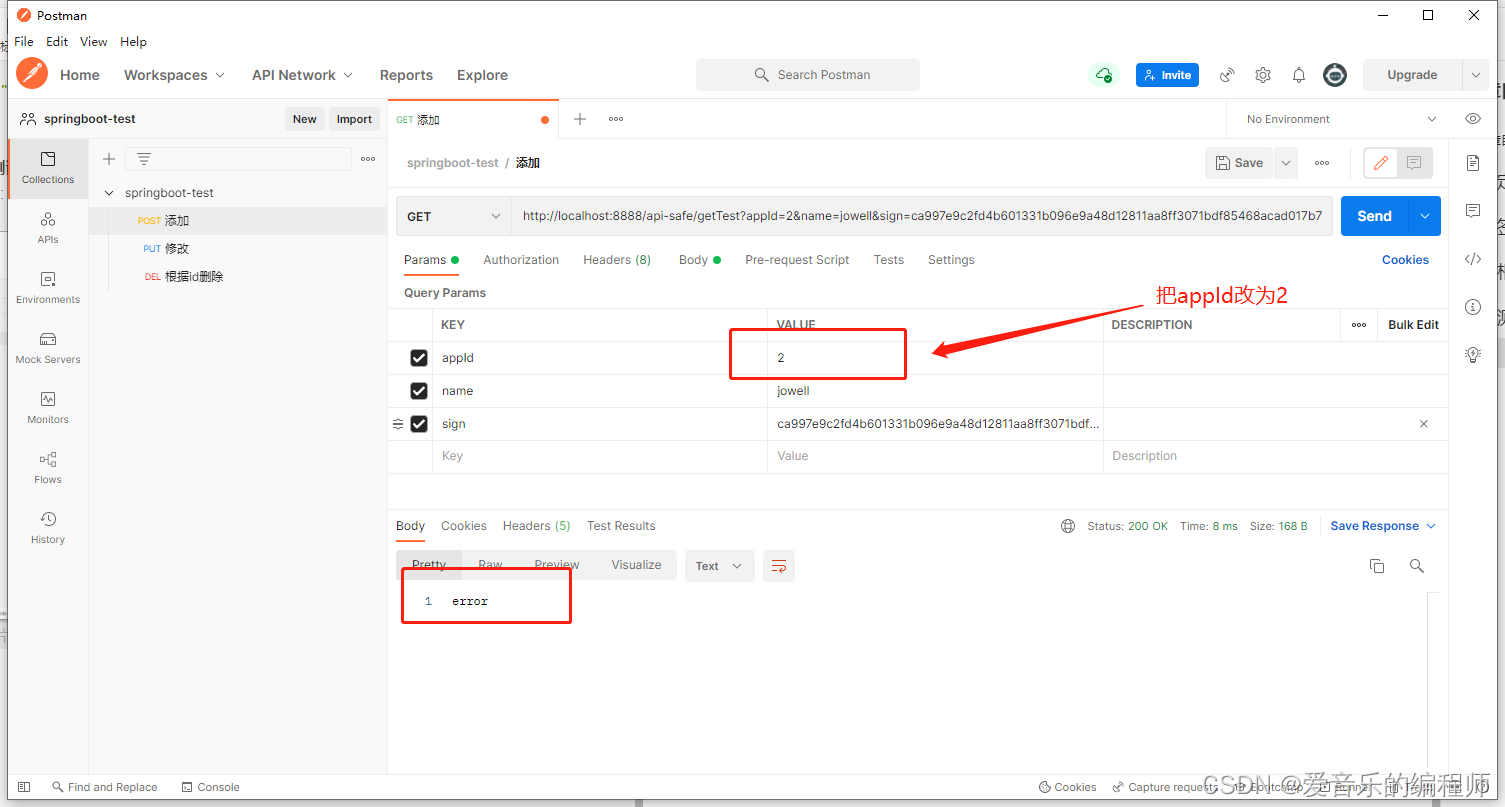The width and height of the screenshot is (1505, 807).
Task: Open the Save options dropdown arrow
Action: (x=1286, y=163)
